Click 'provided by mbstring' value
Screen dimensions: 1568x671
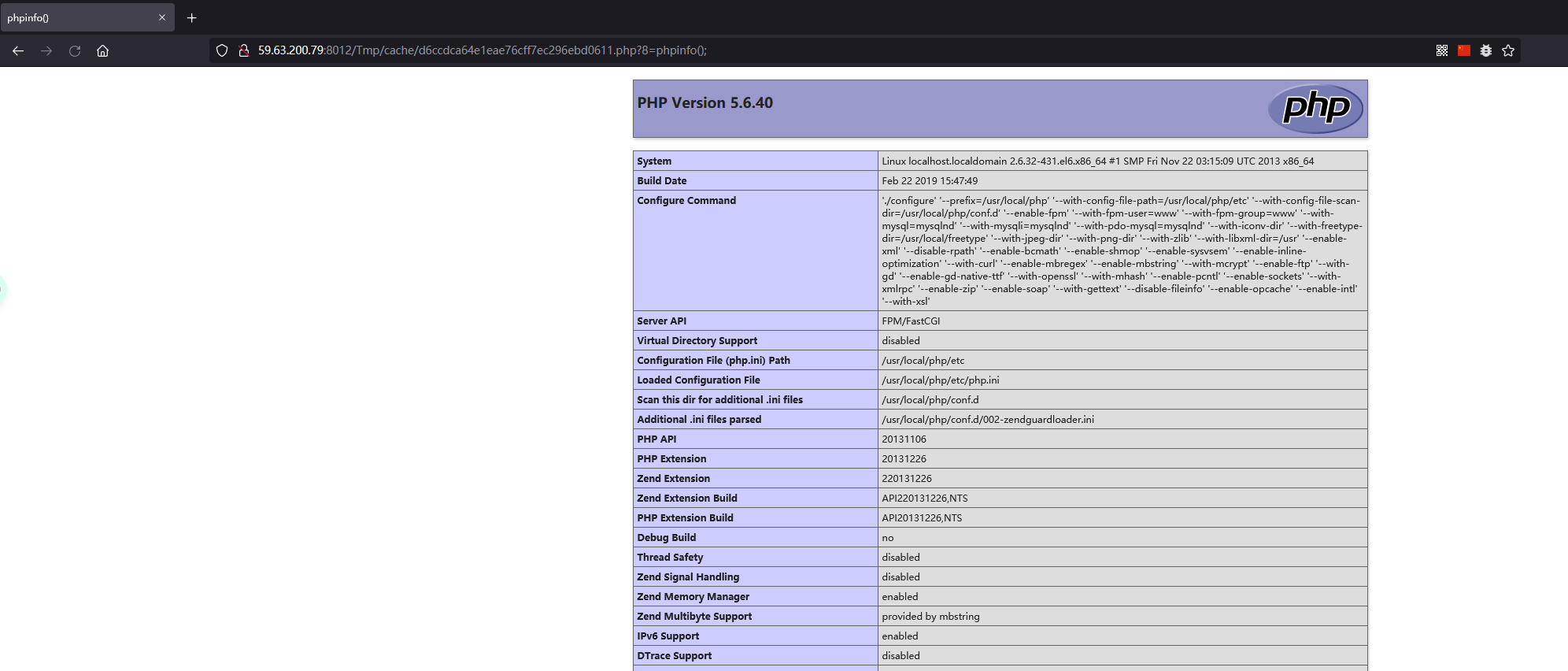pos(930,617)
